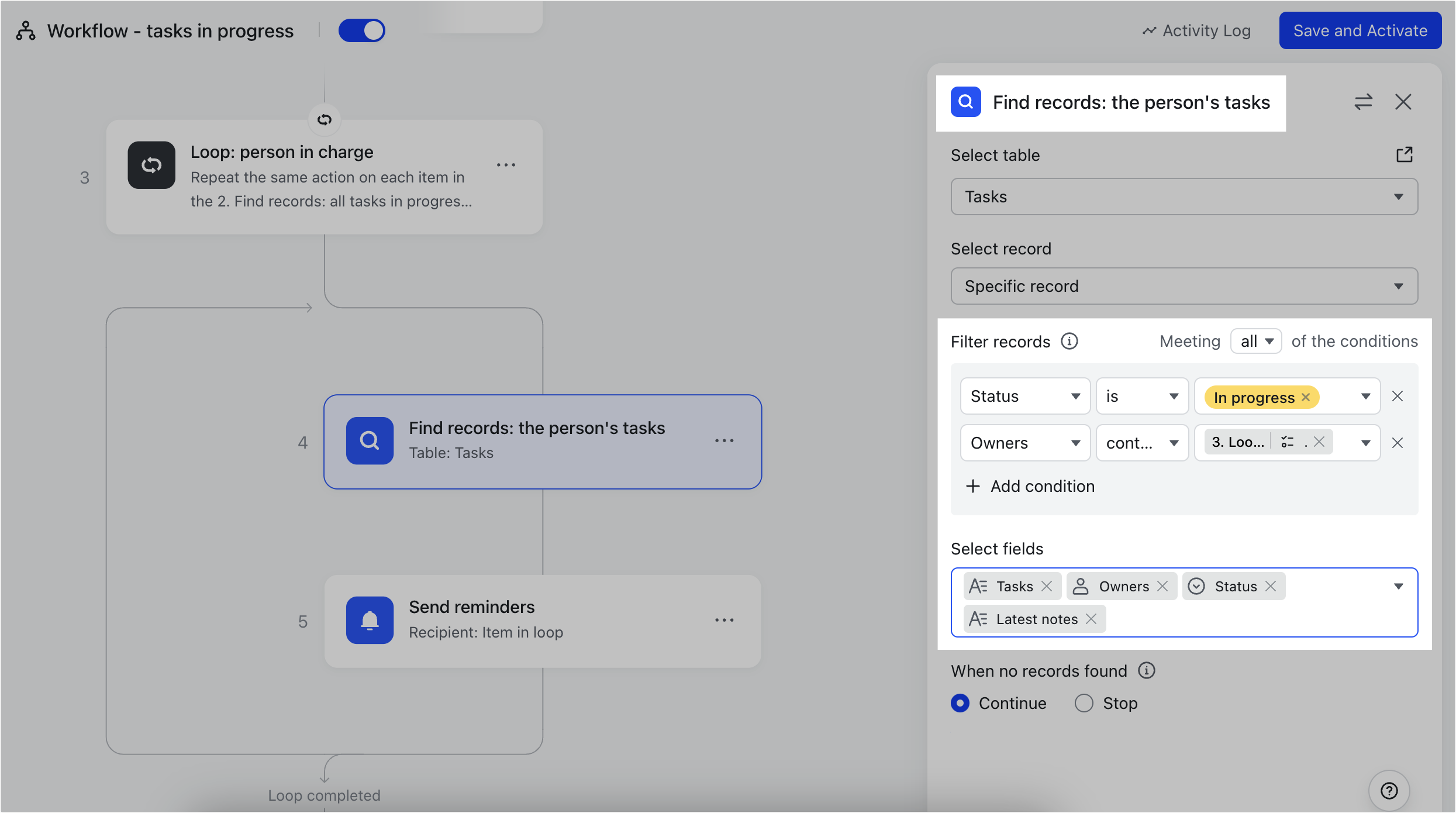
Task: Click the swap action icon in panel header
Action: [1363, 102]
